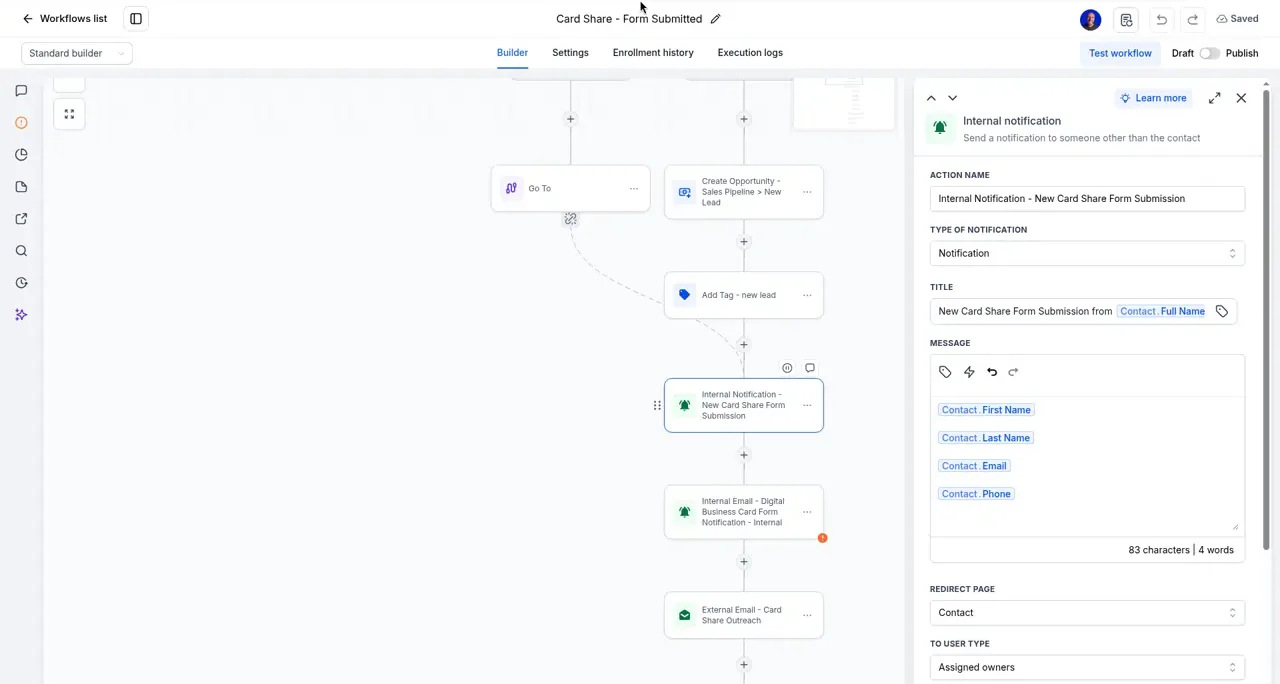Select Internal Email Digital Business Card node
Viewport: 1280px width, 684px height.
click(x=744, y=512)
